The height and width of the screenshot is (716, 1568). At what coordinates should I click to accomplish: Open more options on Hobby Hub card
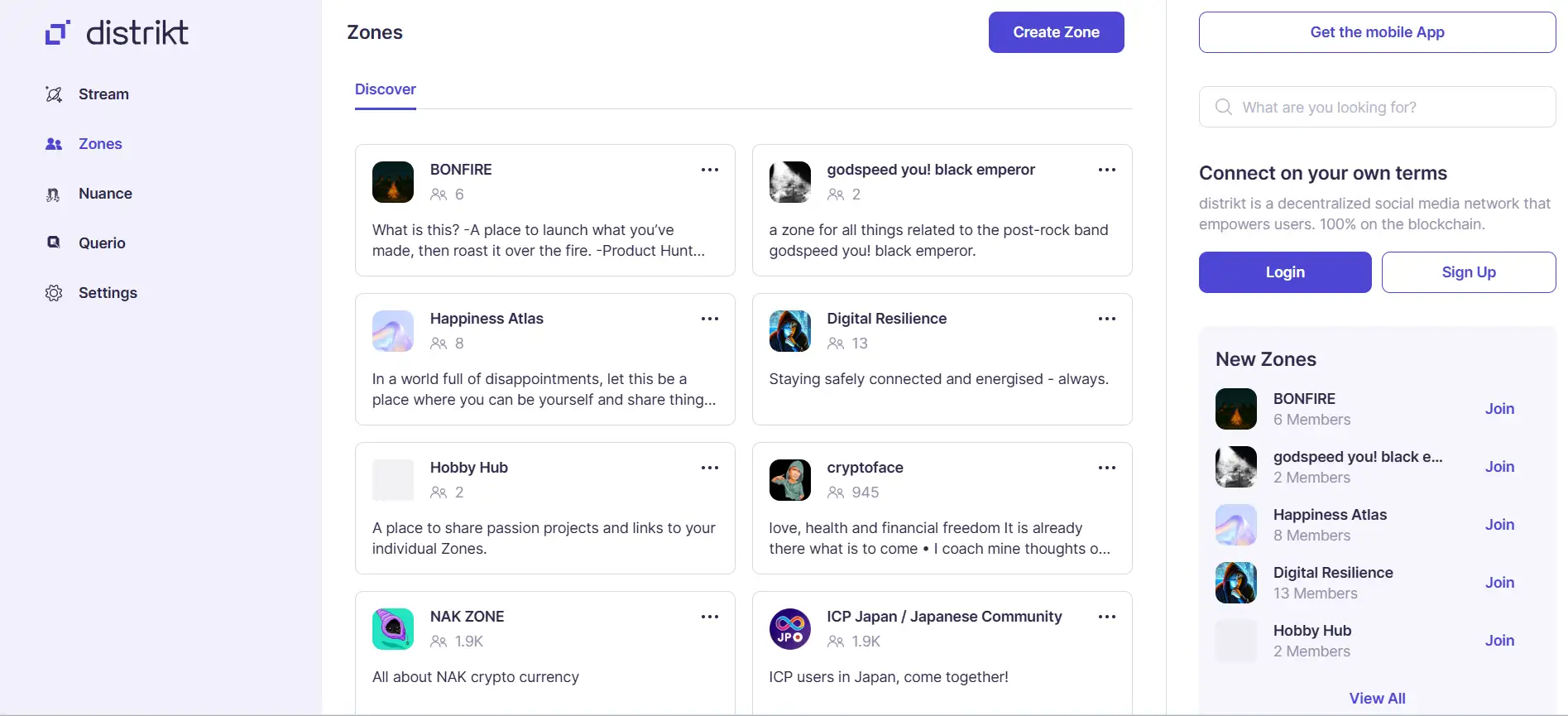coord(710,468)
